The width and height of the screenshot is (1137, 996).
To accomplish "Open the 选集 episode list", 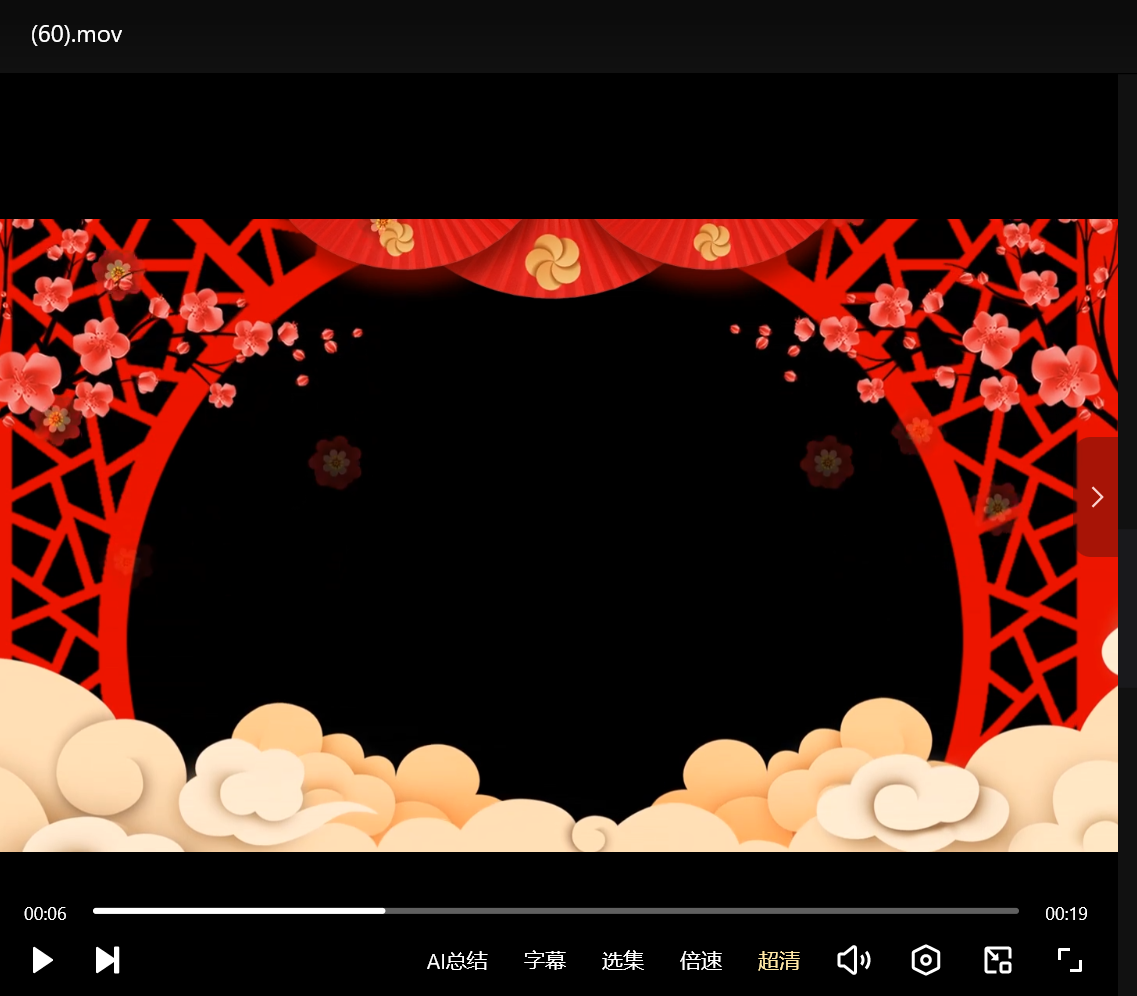I will tap(623, 961).
